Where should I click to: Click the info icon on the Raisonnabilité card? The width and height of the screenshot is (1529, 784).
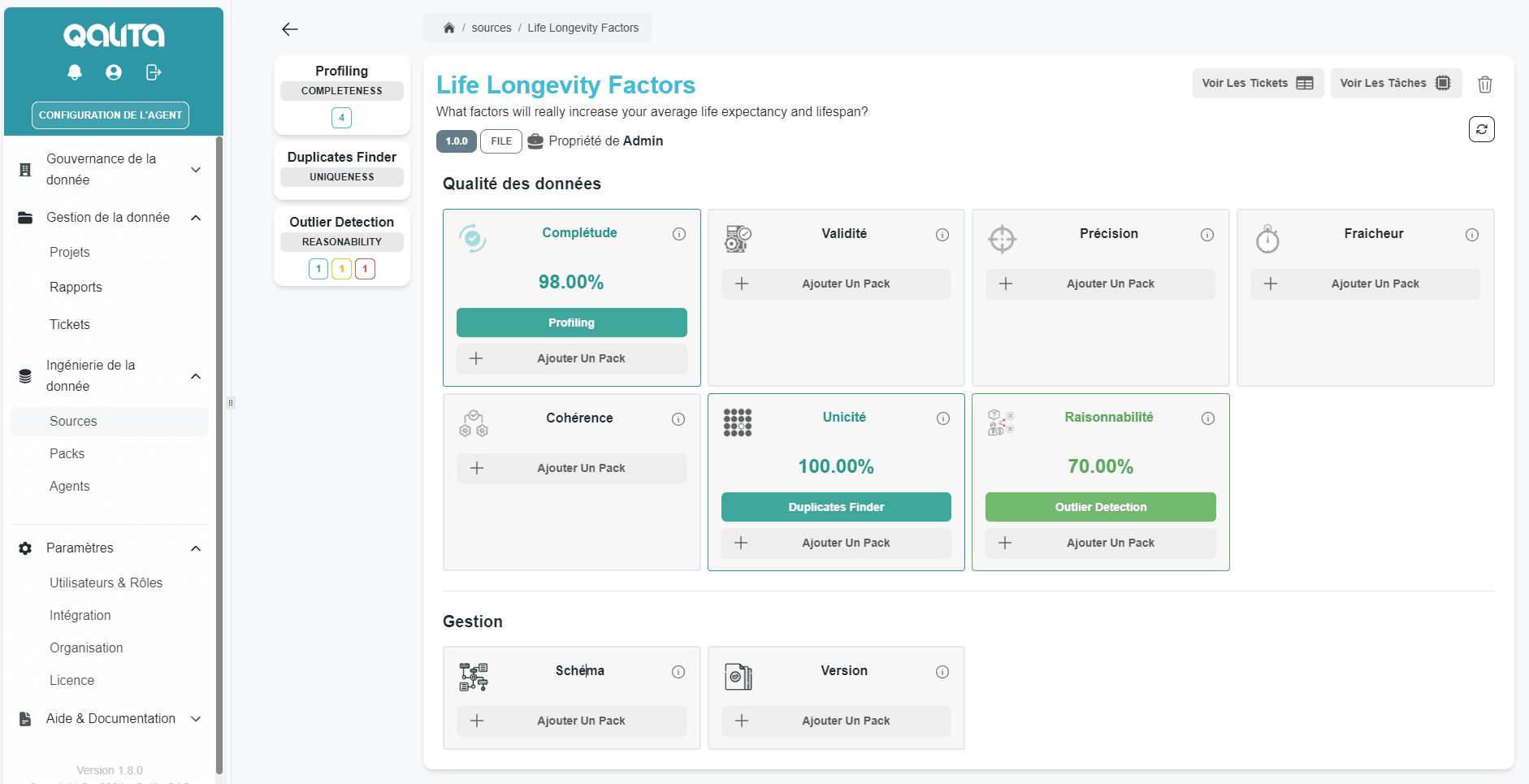click(1207, 418)
